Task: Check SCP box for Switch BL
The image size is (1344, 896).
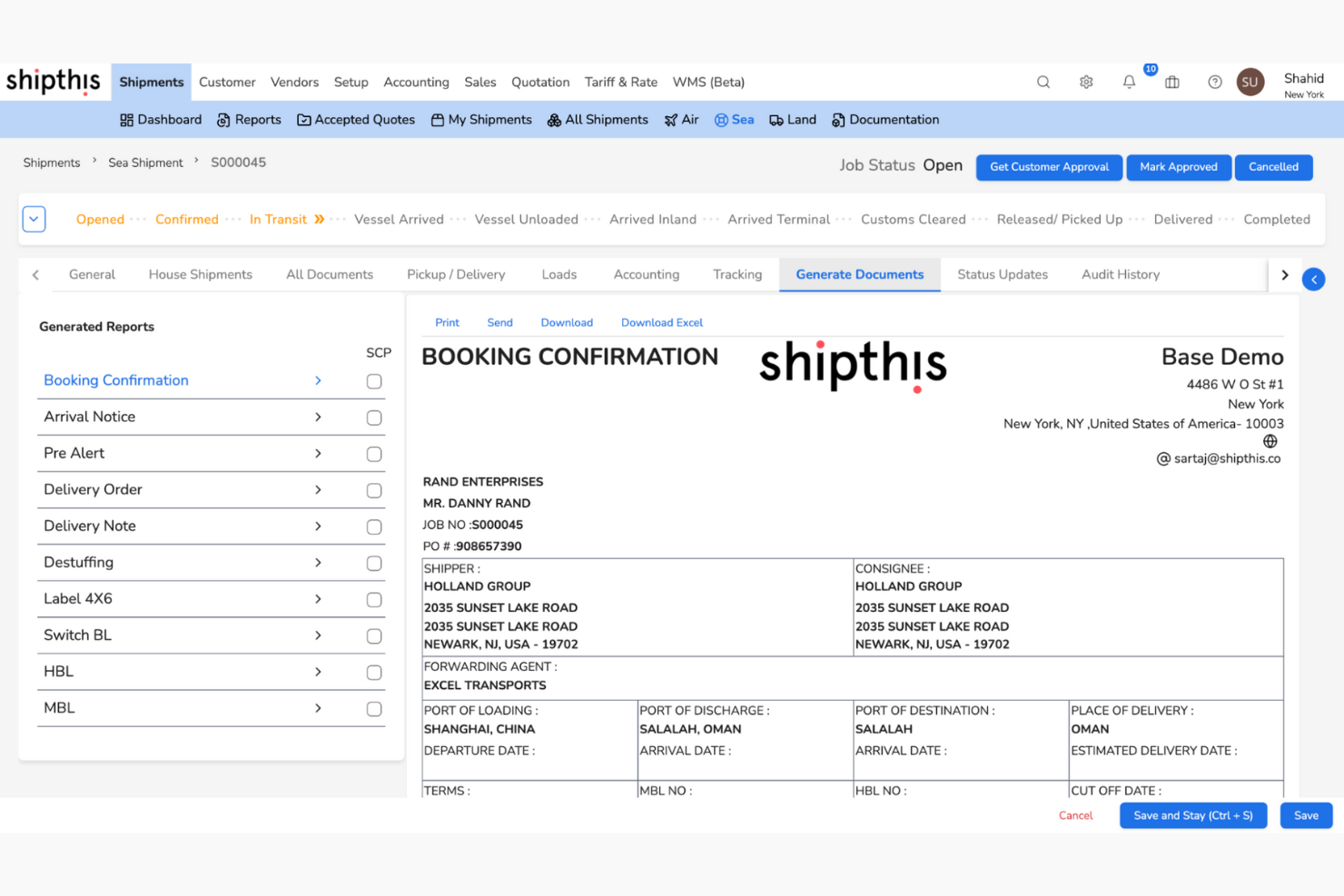Action: click(x=374, y=635)
